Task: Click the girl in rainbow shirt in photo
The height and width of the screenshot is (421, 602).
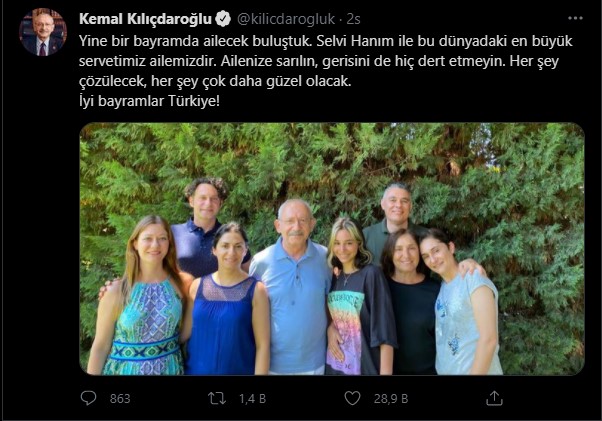Action: (355, 299)
